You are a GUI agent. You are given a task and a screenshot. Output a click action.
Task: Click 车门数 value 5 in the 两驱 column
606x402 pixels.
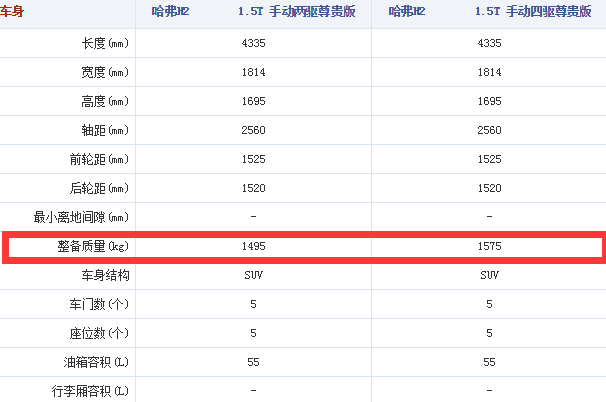point(254,304)
